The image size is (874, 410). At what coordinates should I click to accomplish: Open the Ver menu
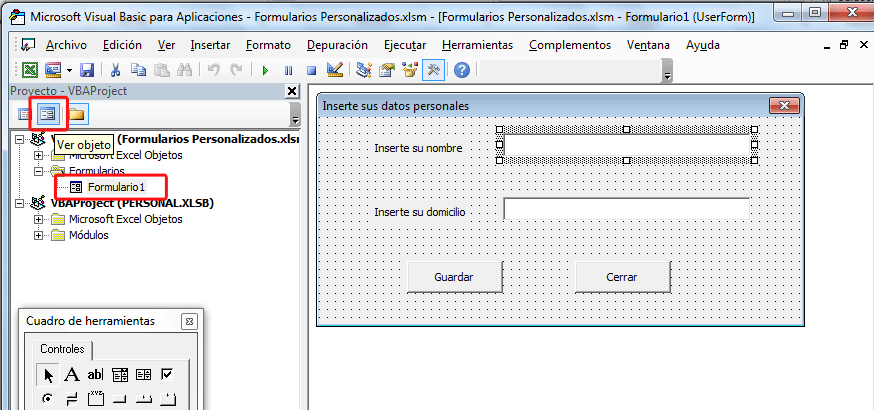click(x=166, y=45)
